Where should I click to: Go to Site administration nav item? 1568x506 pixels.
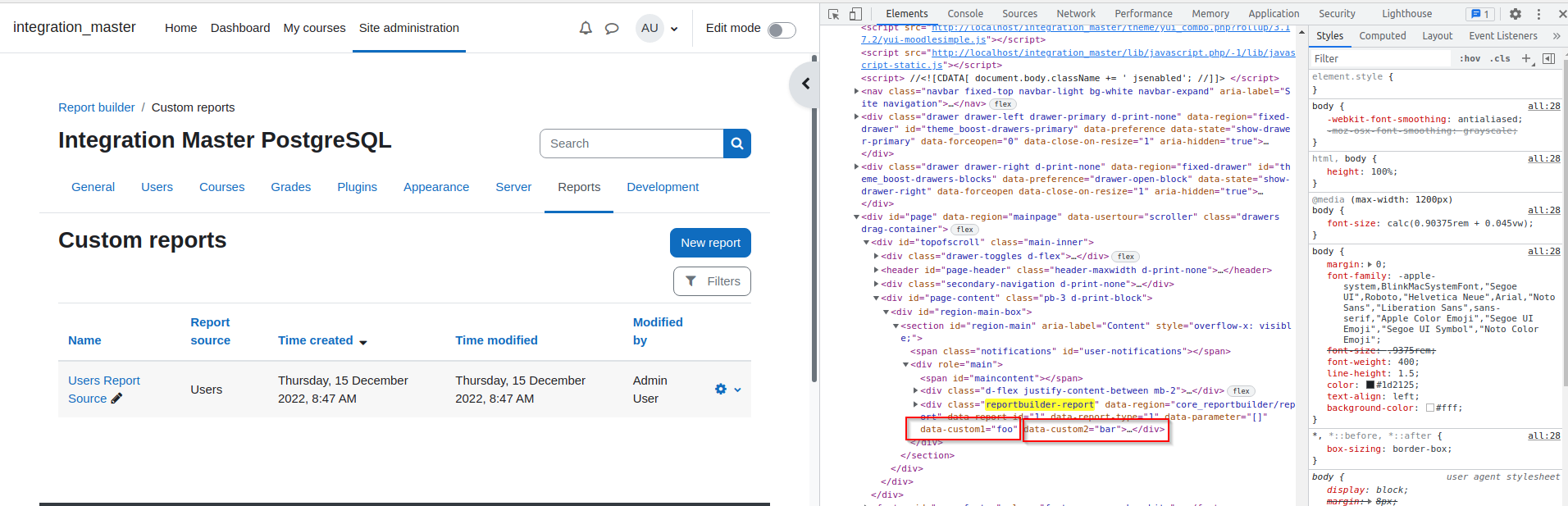click(409, 28)
